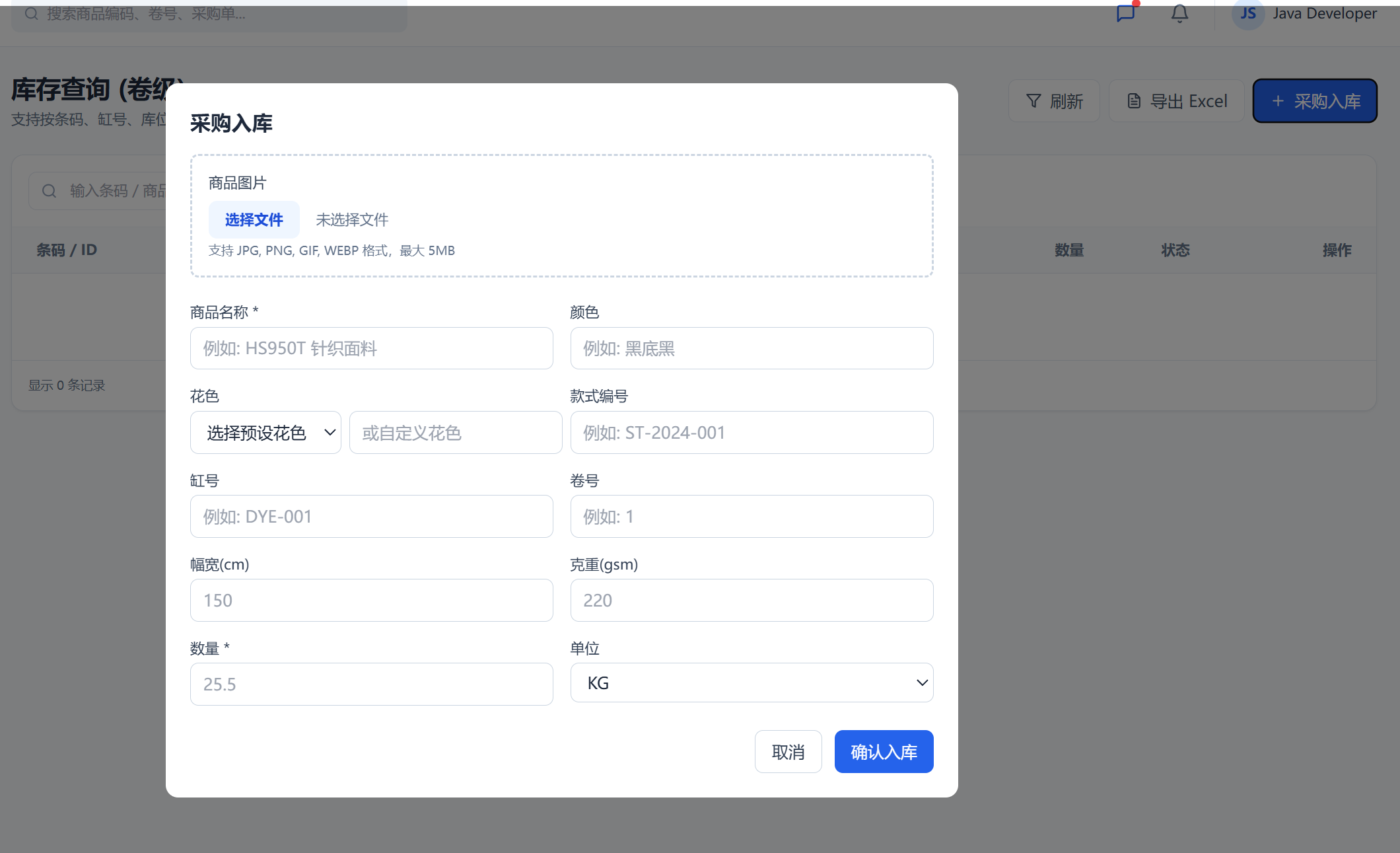Click the 导出 Excel export button
The image size is (1400, 853).
click(x=1176, y=100)
